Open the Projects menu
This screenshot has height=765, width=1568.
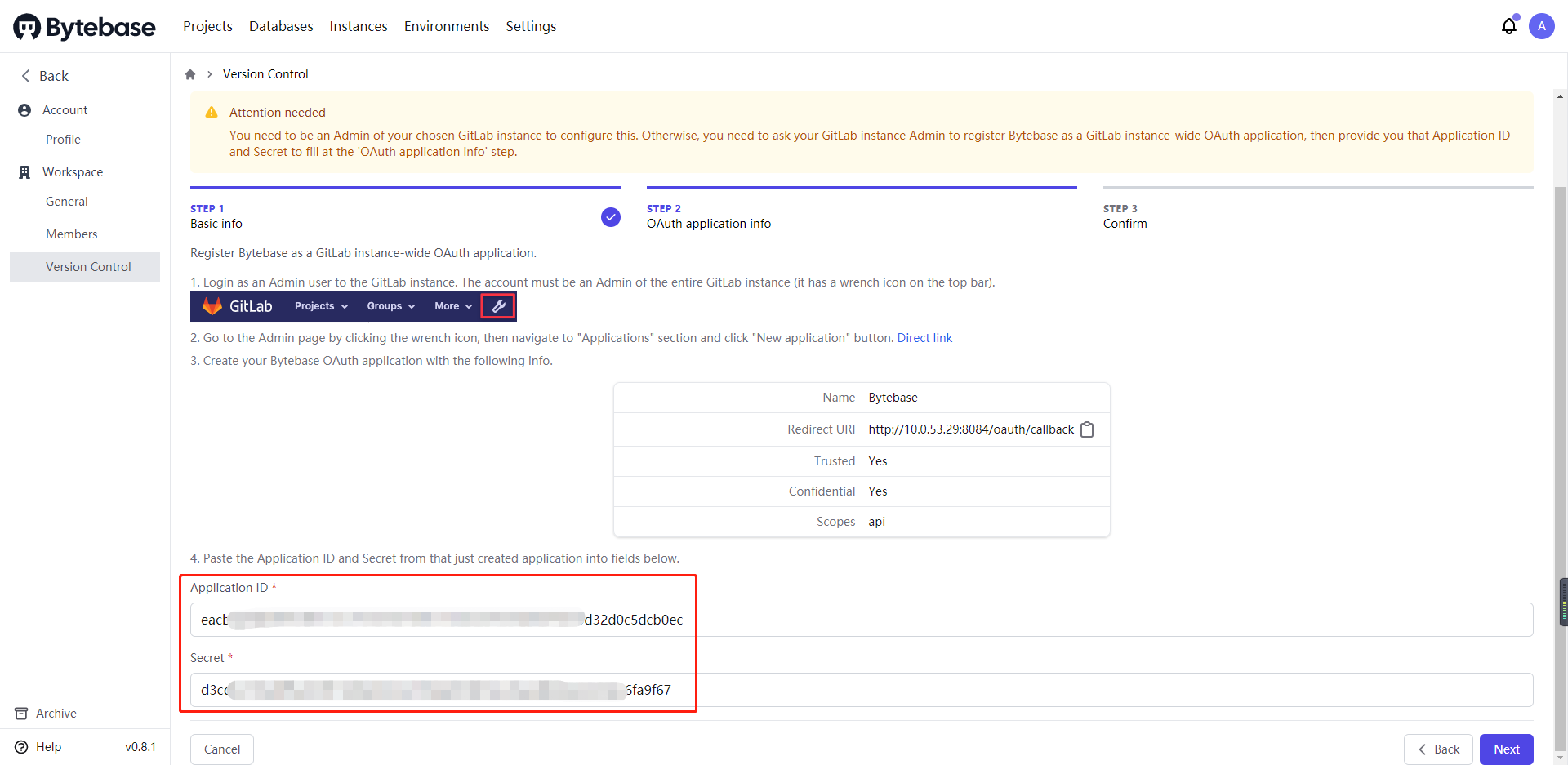coord(207,26)
